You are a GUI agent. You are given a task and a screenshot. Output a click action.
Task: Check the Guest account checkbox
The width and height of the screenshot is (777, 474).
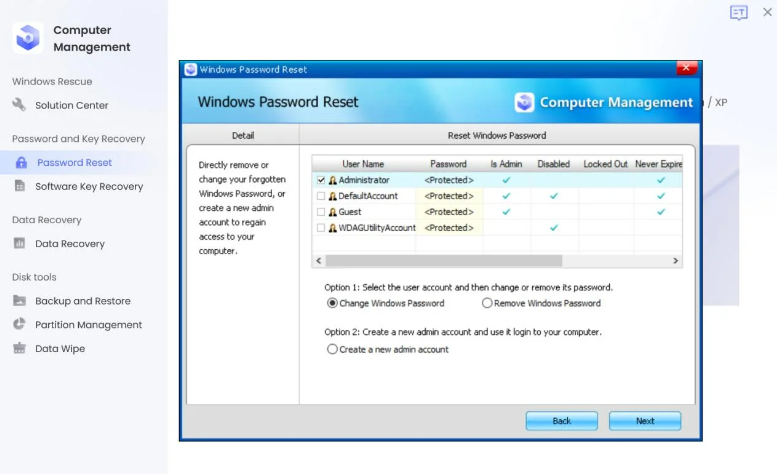click(321, 212)
